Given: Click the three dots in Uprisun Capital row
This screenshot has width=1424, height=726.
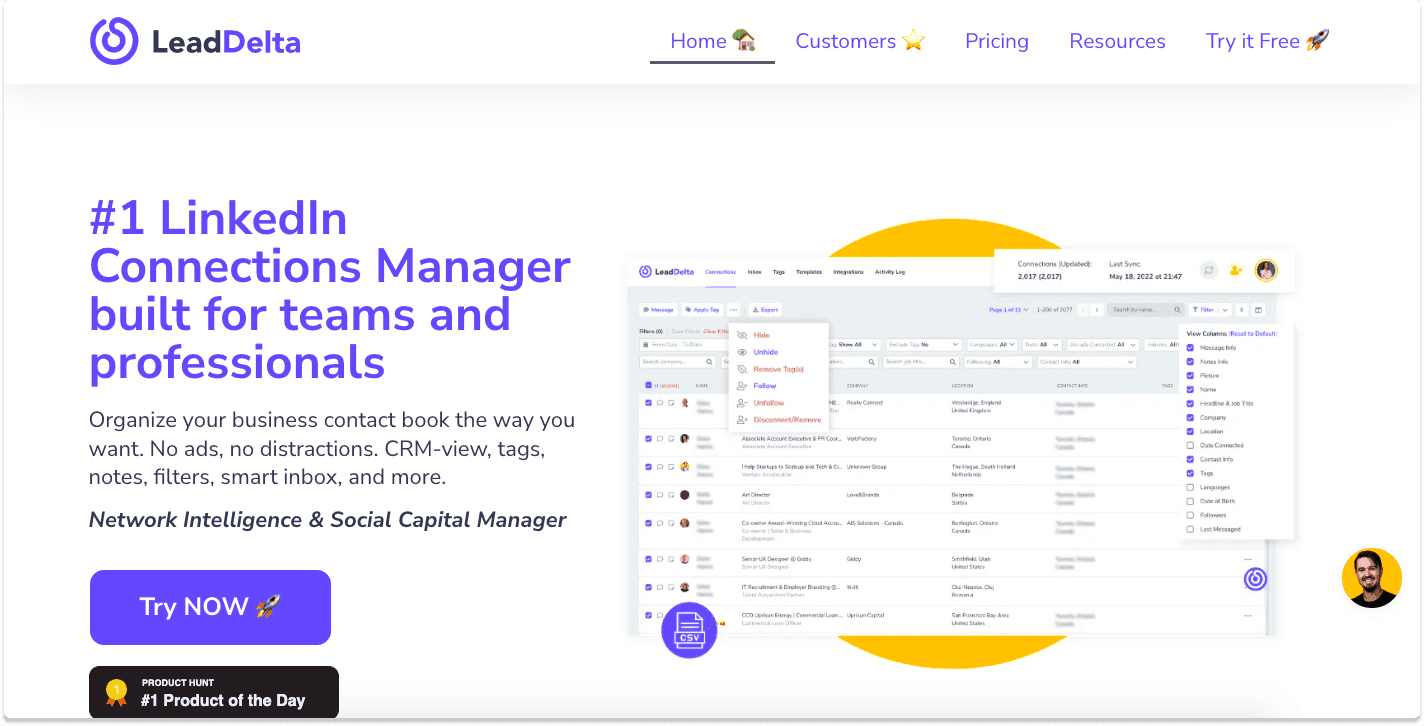Looking at the screenshot, I should pyautogui.click(x=1248, y=615).
